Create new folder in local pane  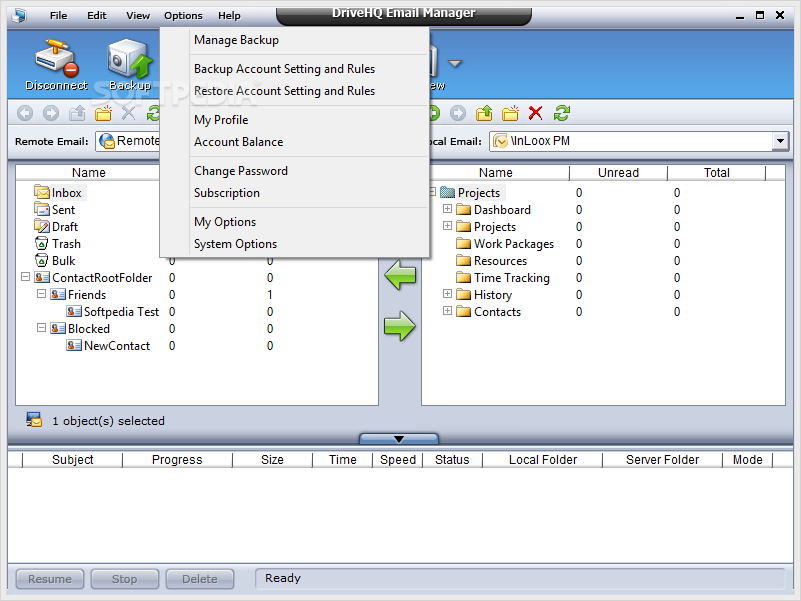(x=510, y=113)
